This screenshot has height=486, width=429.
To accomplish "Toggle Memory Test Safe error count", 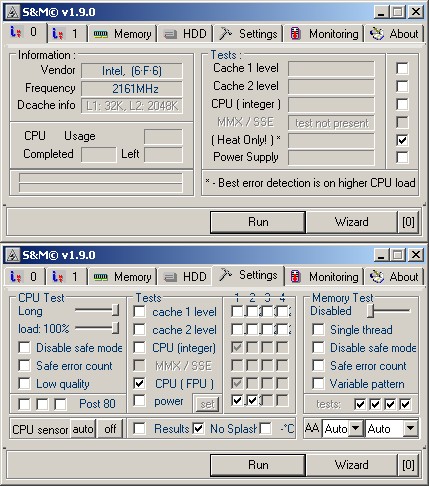I will tap(318, 365).
